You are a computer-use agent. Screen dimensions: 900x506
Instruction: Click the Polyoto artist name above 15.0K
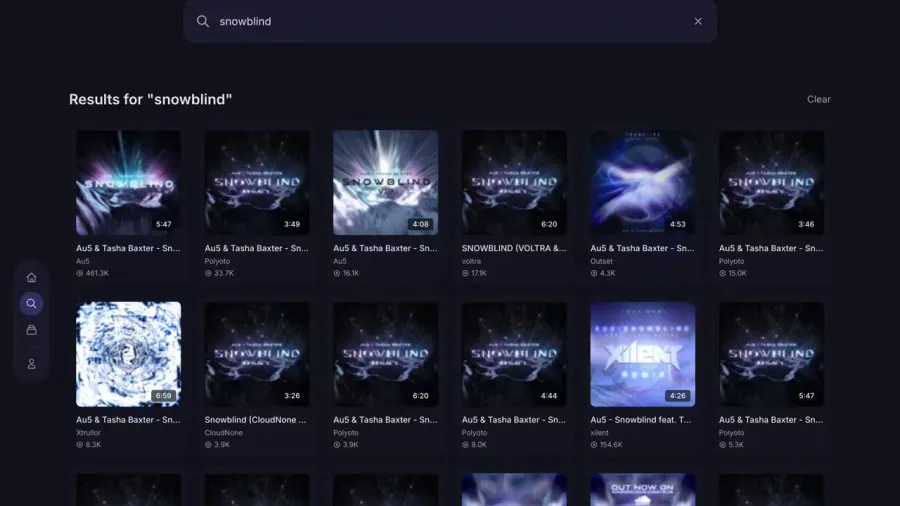point(731,261)
